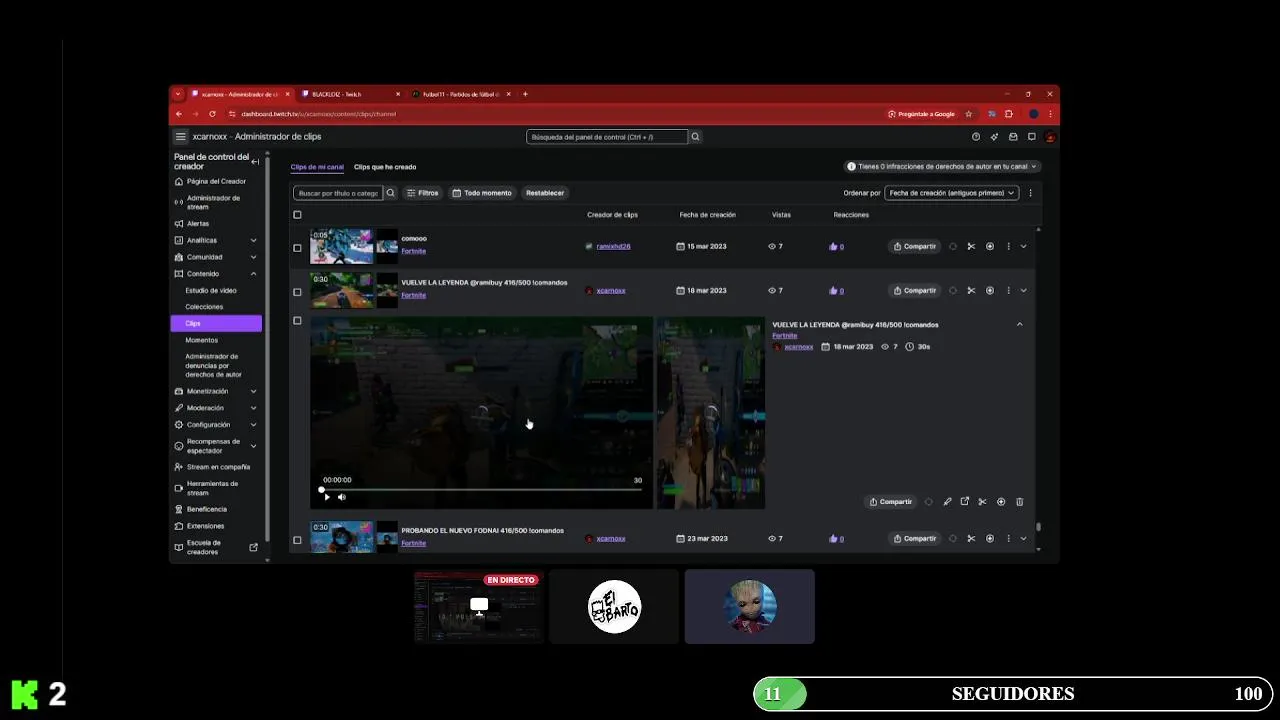Go back with the browser back arrow
The width and height of the screenshot is (1280, 720).
(179, 114)
